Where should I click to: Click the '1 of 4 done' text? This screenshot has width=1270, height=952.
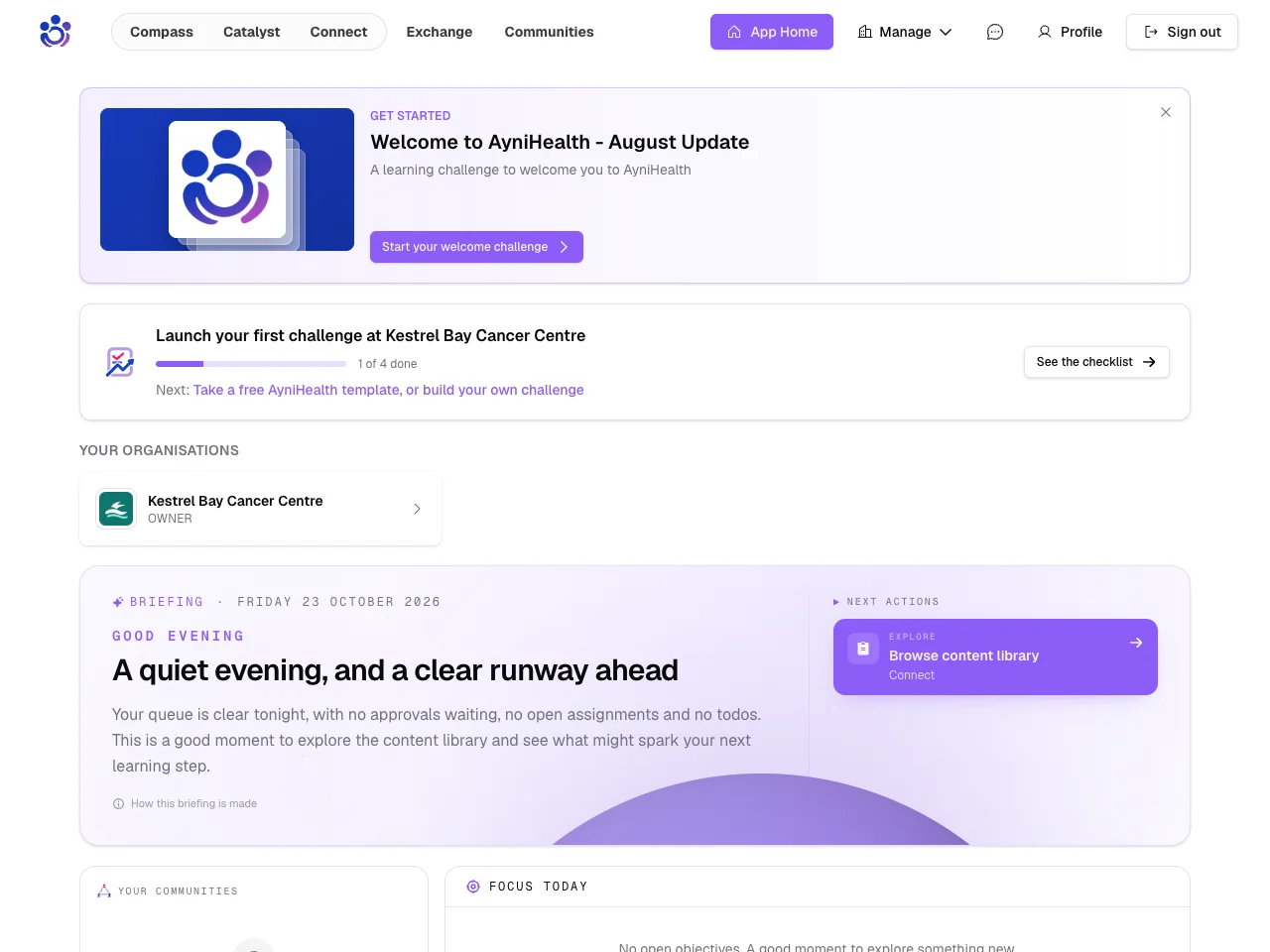[387, 364]
